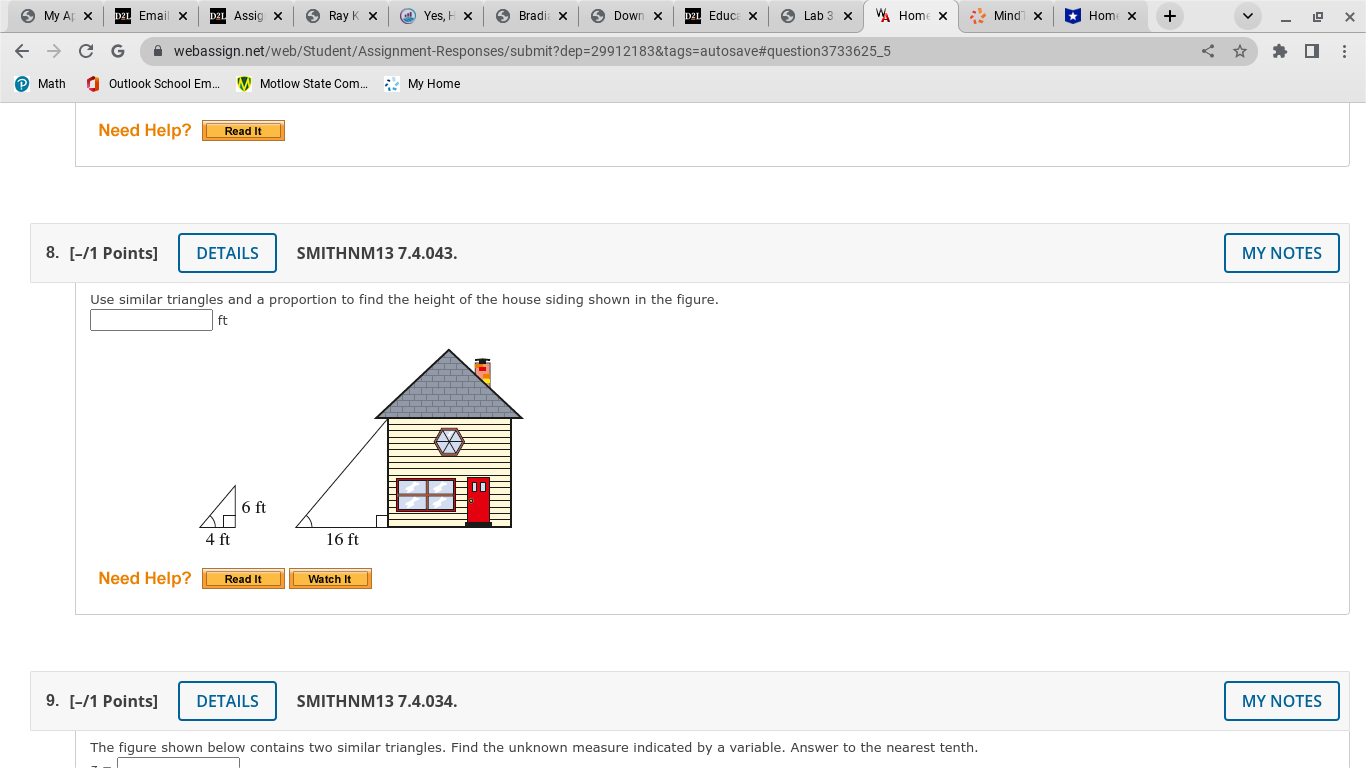
Task: Click the lock icon in the address bar
Action: pyautogui.click(x=158, y=51)
